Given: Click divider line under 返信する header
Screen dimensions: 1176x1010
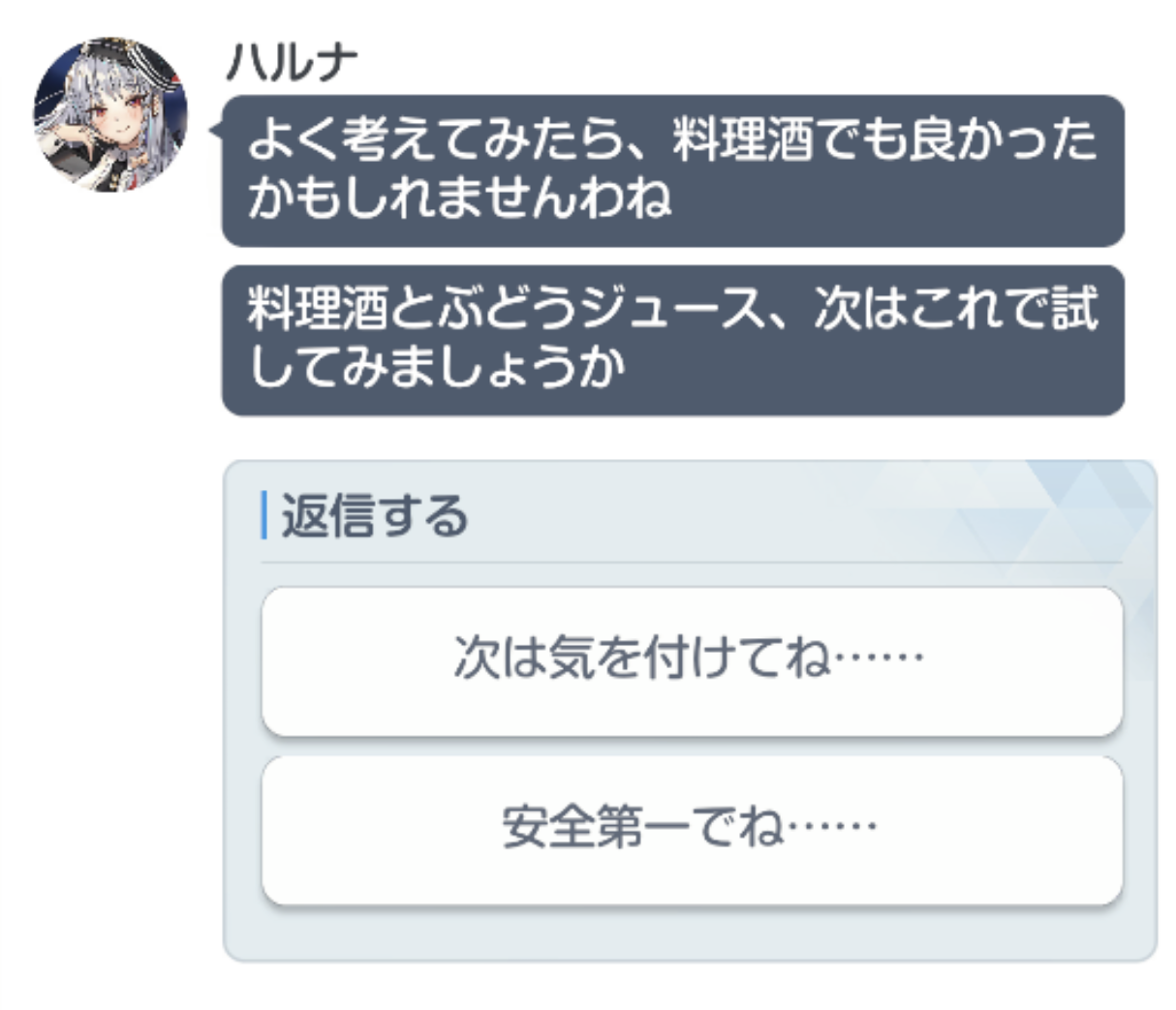Looking at the screenshot, I should (692, 562).
